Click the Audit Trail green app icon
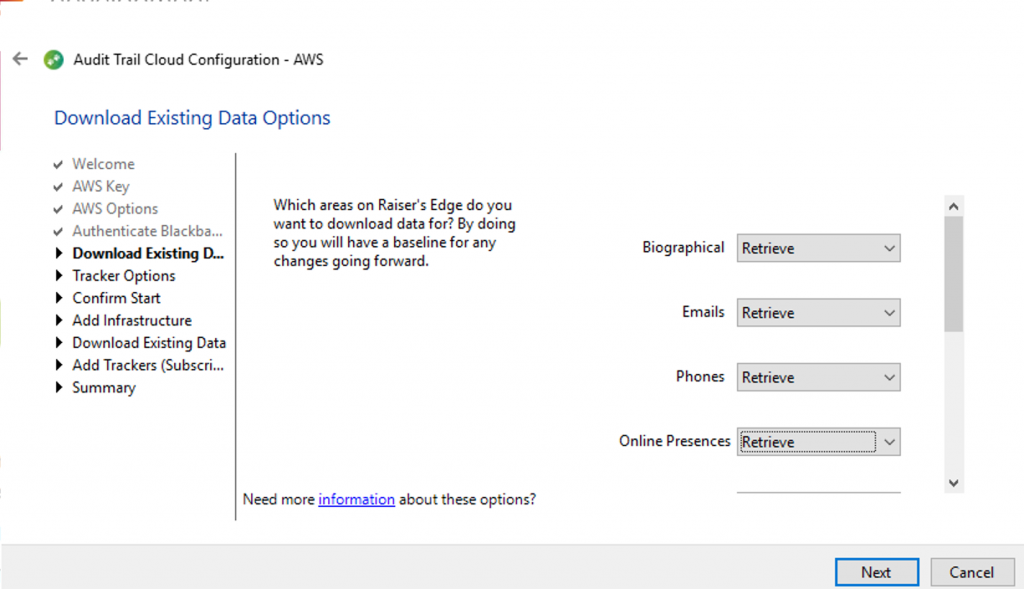Image resolution: width=1024 pixels, height=589 pixels. (x=54, y=60)
